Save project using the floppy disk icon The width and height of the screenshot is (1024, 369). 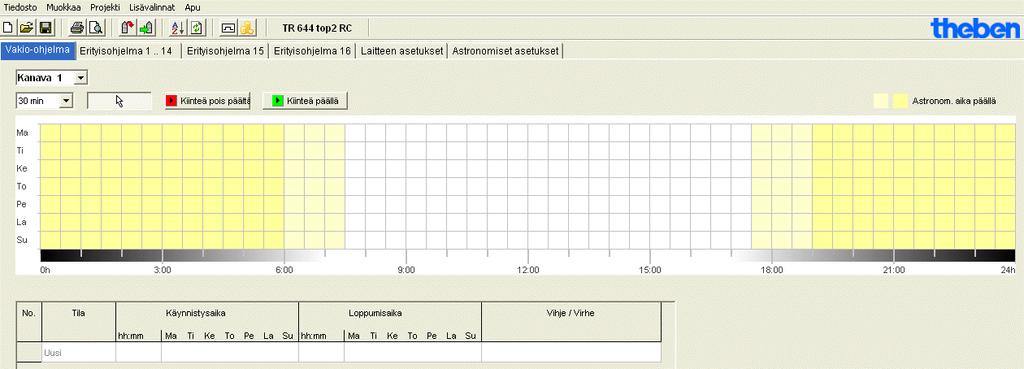point(46,28)
